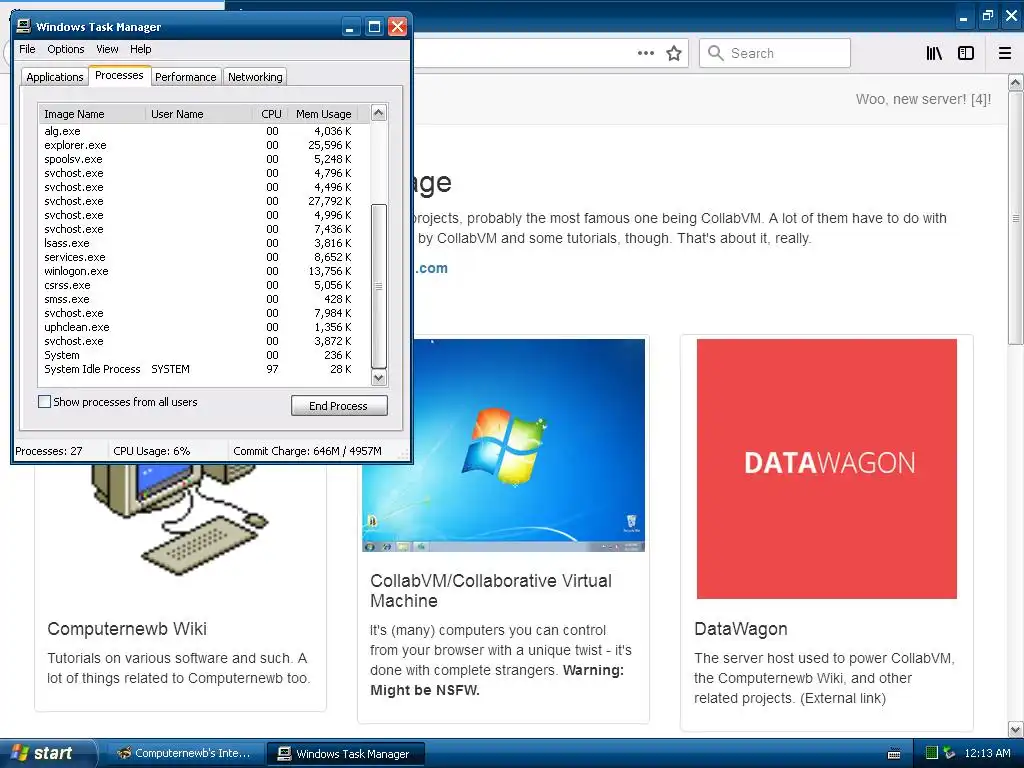Sort by the Mem Usage column header
Viewport: 1024px width, 768px height.
click(x=324, y=114)
